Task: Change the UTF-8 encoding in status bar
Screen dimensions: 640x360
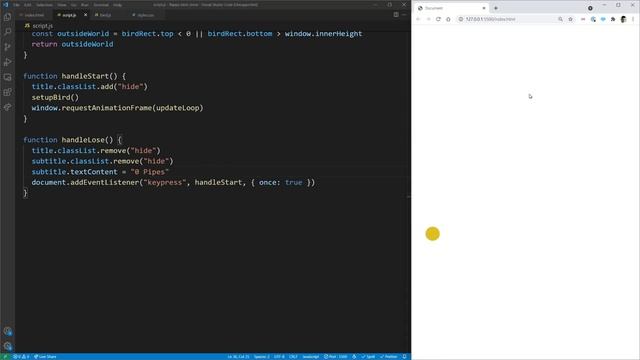Action: point(279,356)
